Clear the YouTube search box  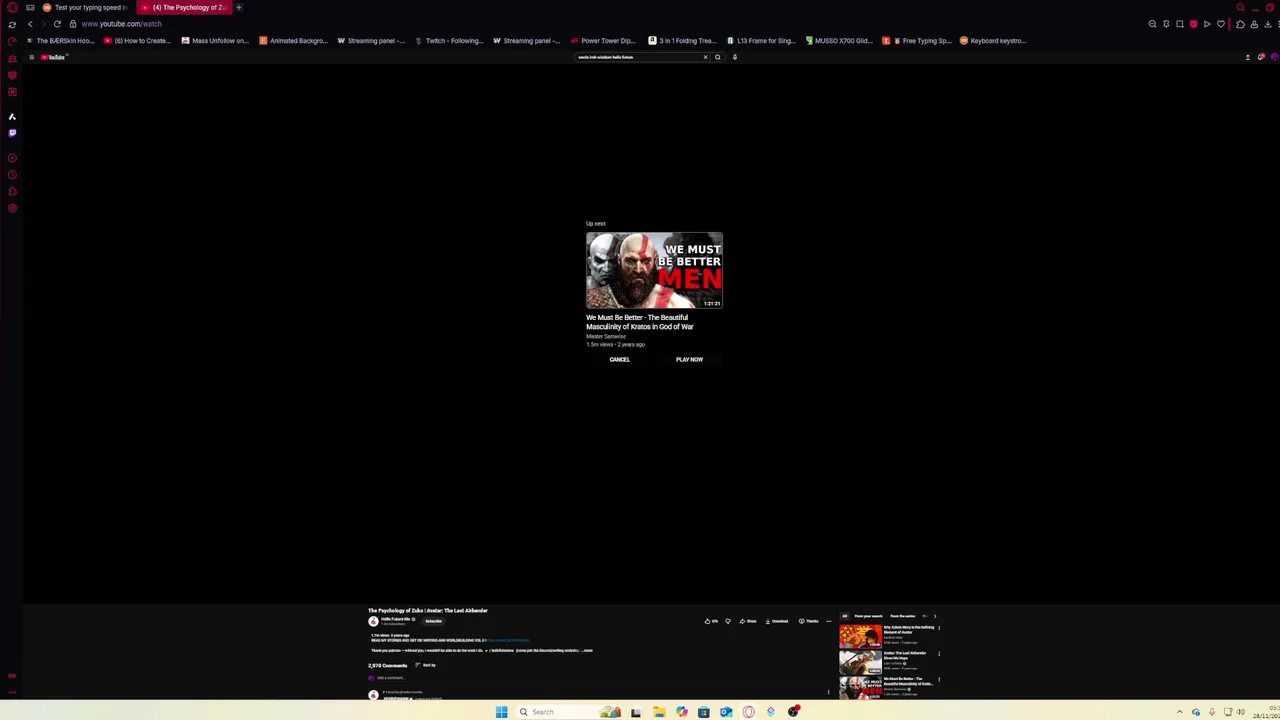pyautogui.click(x=705, y=57)
